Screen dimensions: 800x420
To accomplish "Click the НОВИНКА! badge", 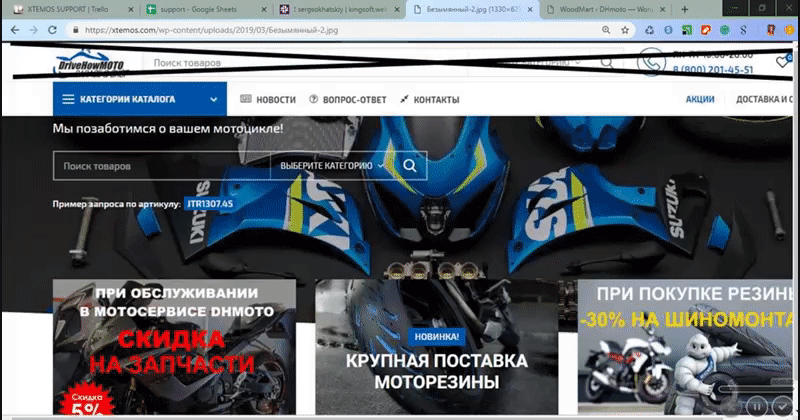I will 437,337.
